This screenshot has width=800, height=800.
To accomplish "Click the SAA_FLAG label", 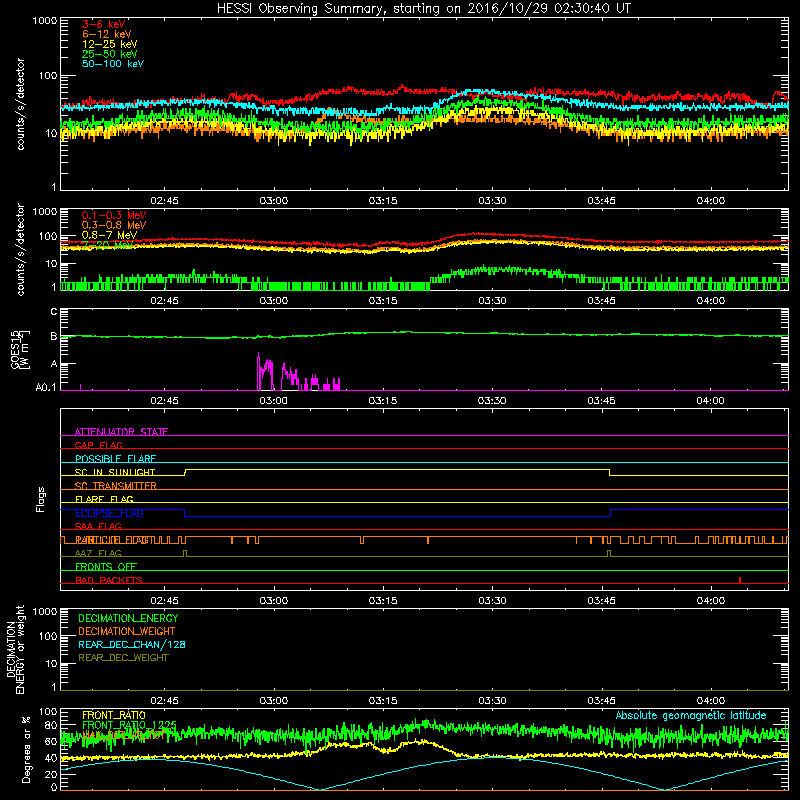I will click(98, 526).
